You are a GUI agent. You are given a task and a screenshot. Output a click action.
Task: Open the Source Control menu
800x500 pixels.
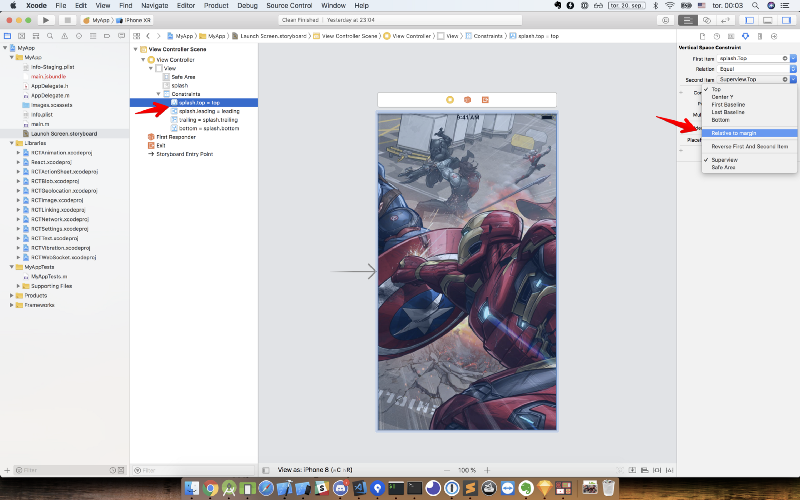click(289, 6)
